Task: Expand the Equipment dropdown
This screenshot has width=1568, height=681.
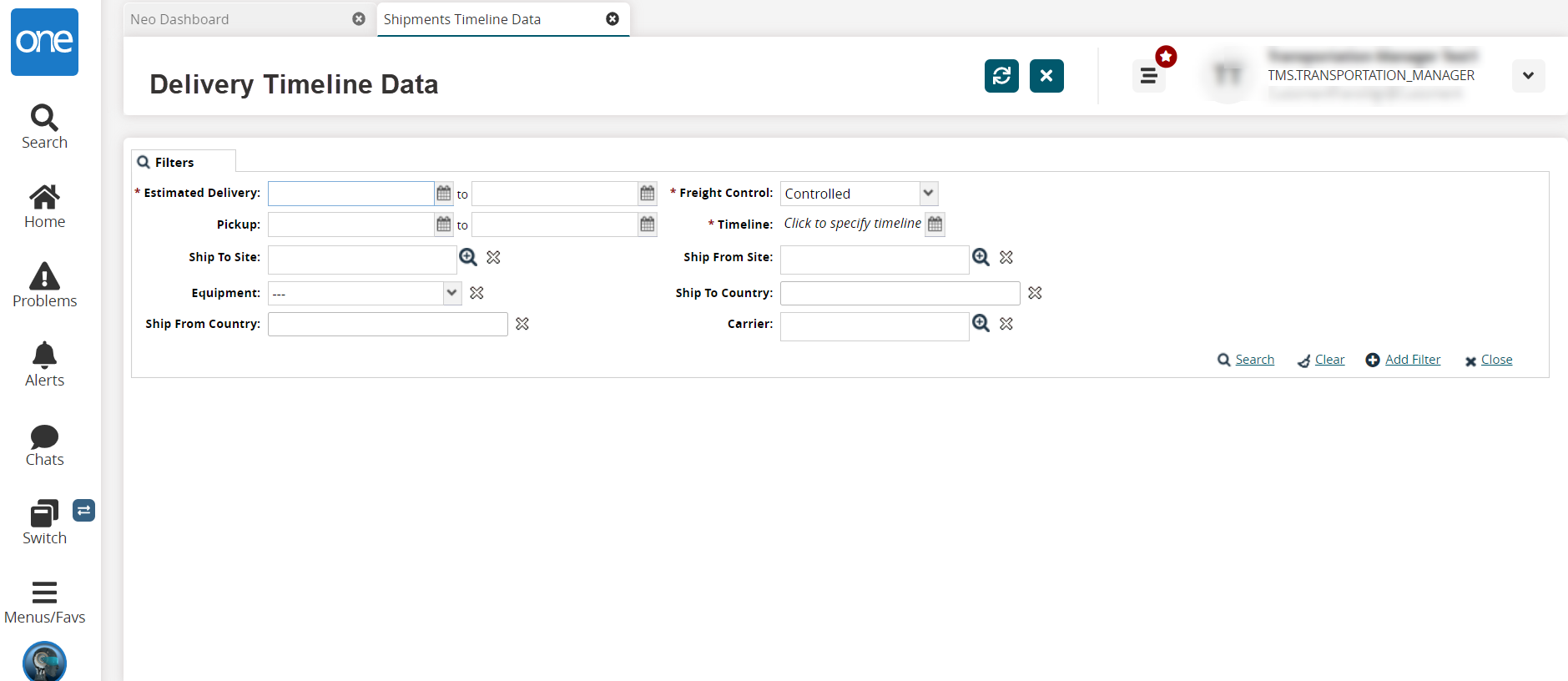Action: tap(452, 293)
